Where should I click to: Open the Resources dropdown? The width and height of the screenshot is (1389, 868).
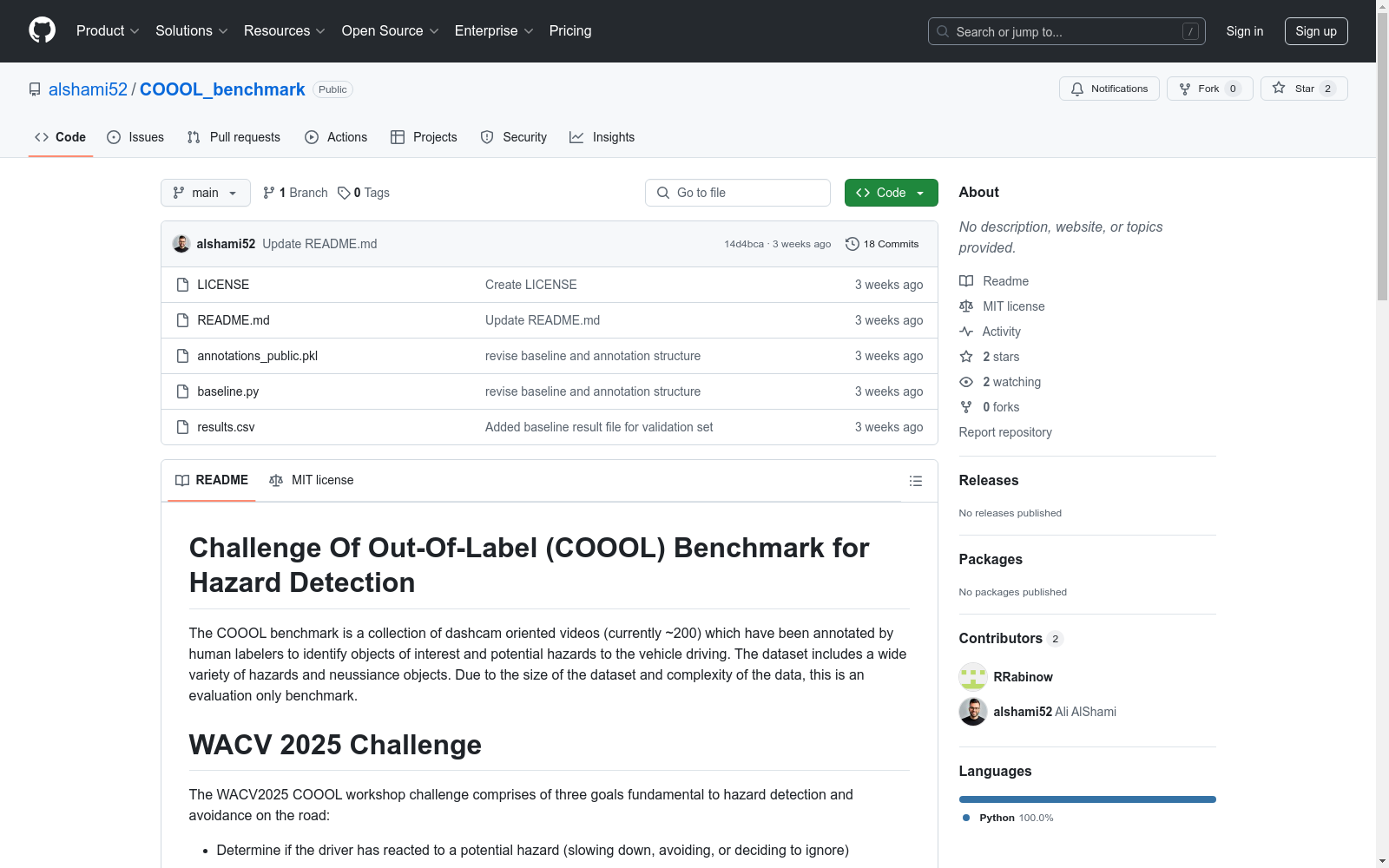pos(285,31)
